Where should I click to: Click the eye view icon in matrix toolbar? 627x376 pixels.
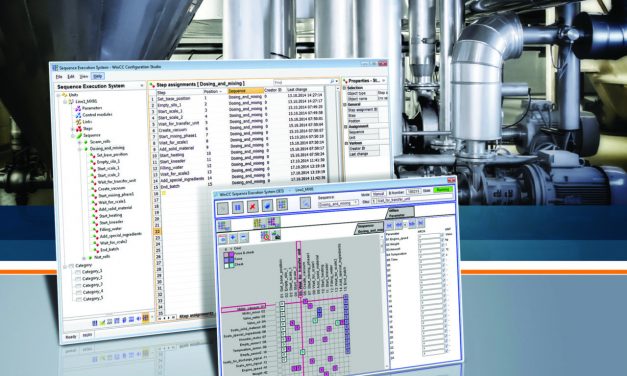click(x=223, y=239)
